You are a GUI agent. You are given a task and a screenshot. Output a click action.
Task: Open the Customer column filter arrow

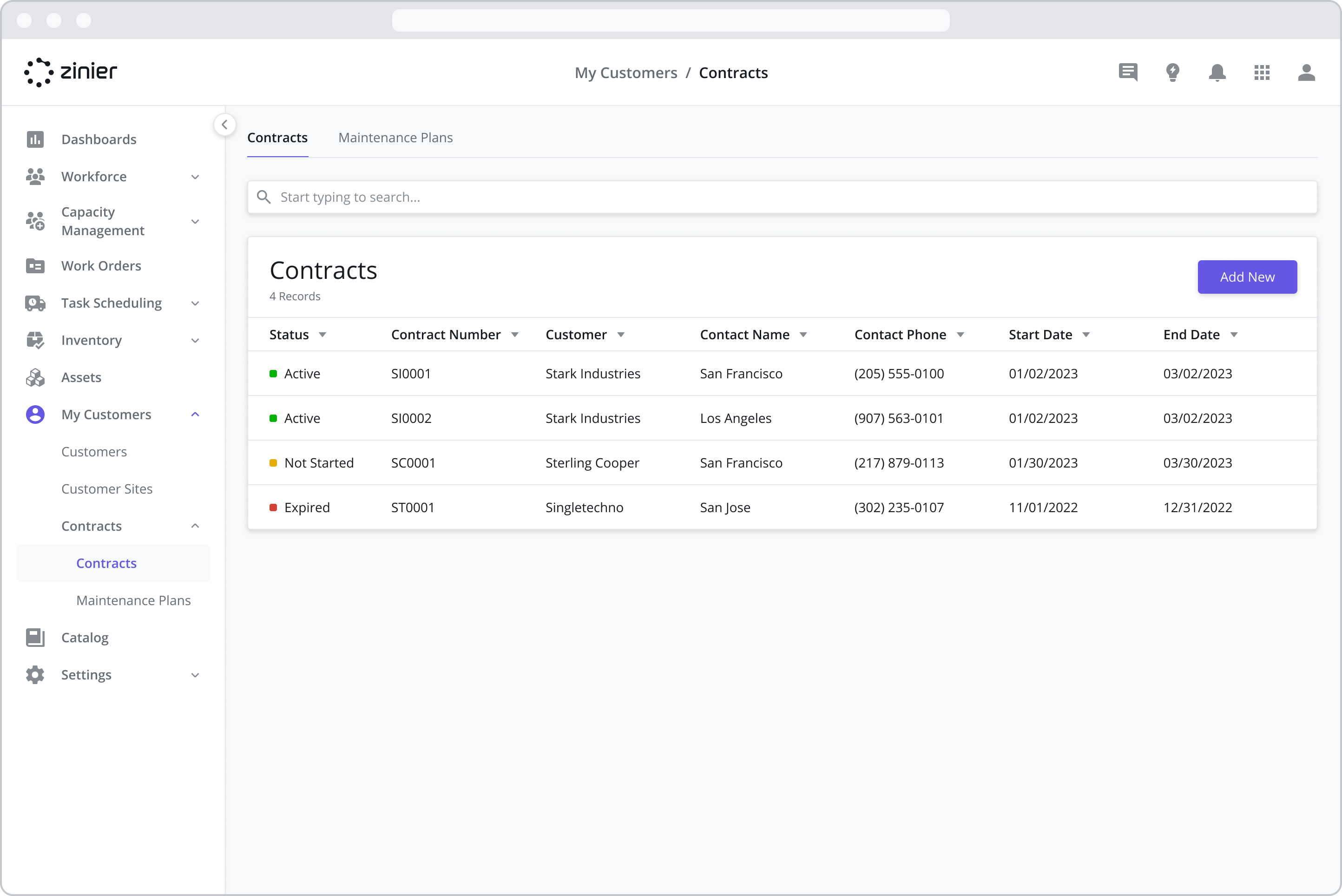tap(621, 335)
